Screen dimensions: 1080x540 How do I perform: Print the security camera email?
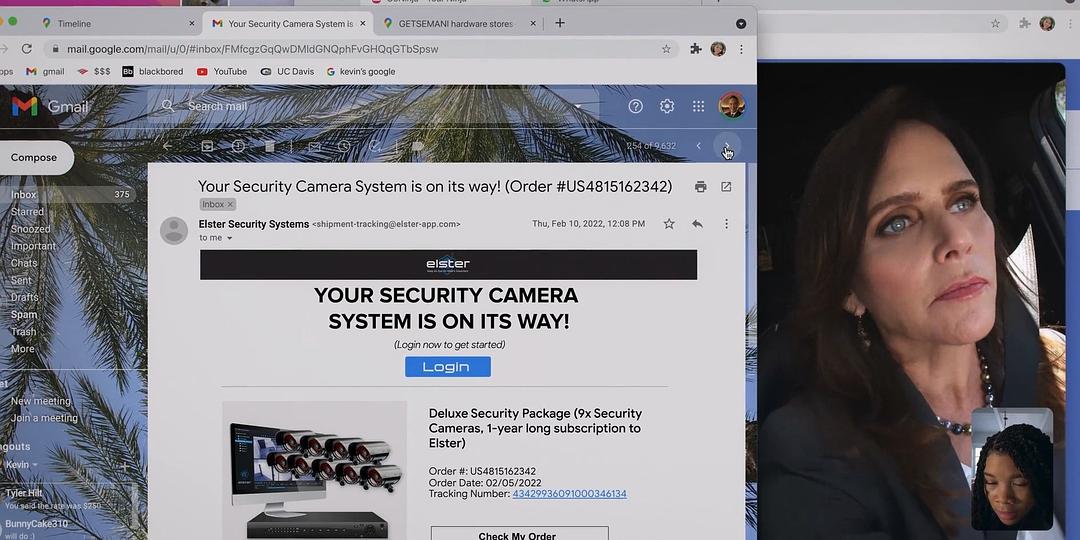pos(700,187)
